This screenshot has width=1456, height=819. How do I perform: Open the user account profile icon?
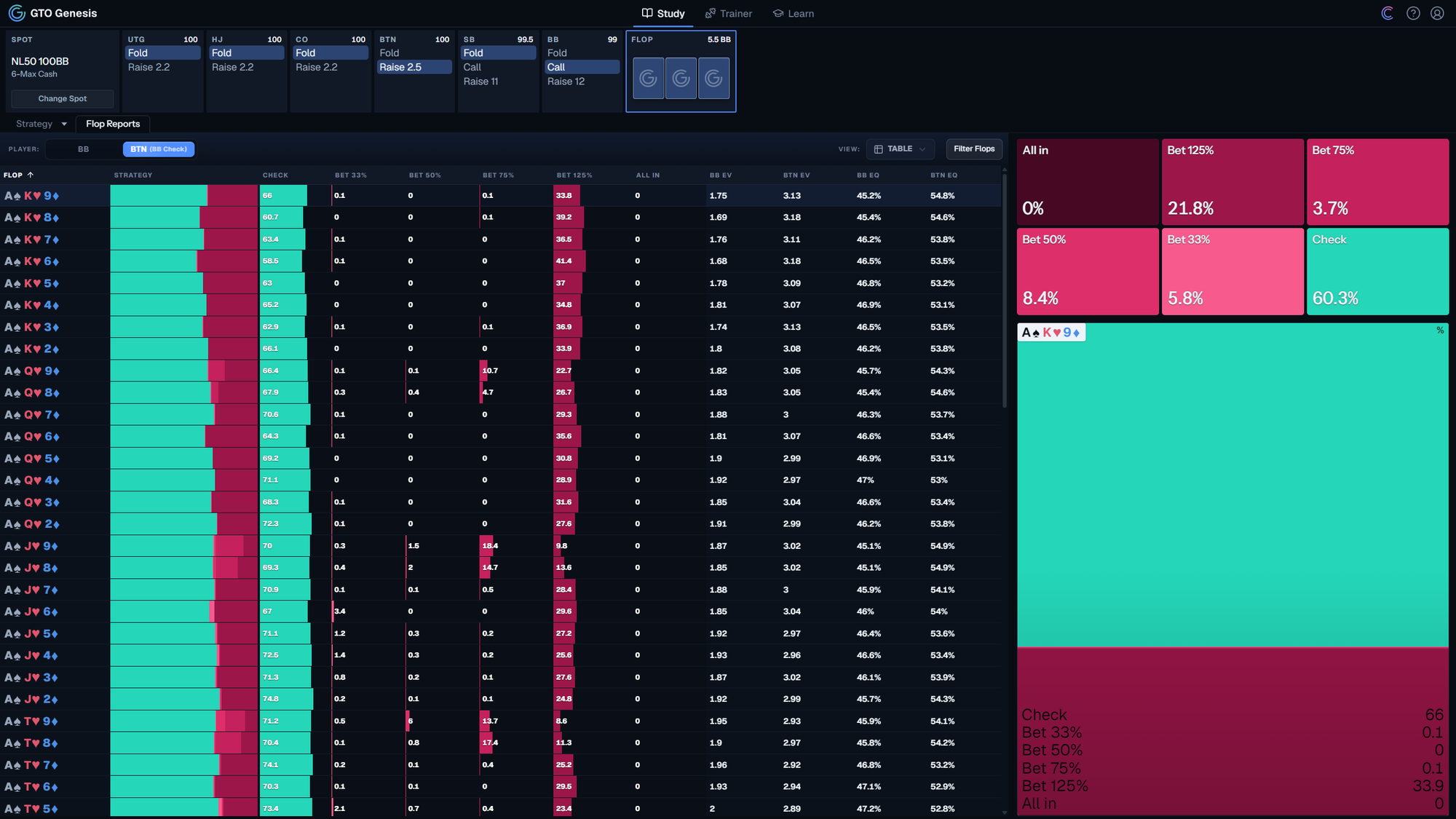(1437, 13)
